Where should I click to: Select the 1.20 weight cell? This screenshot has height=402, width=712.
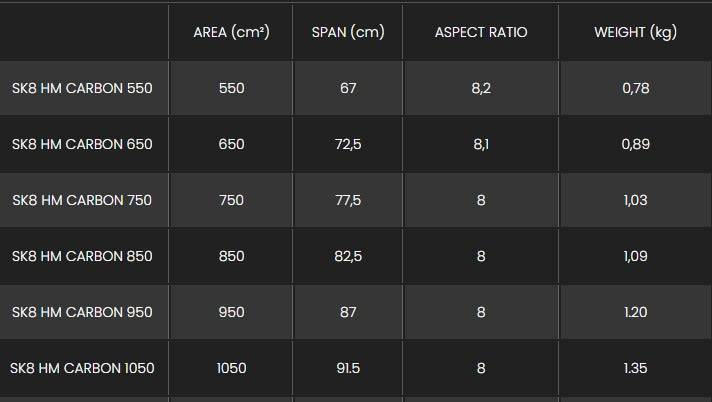click(635, 312)
